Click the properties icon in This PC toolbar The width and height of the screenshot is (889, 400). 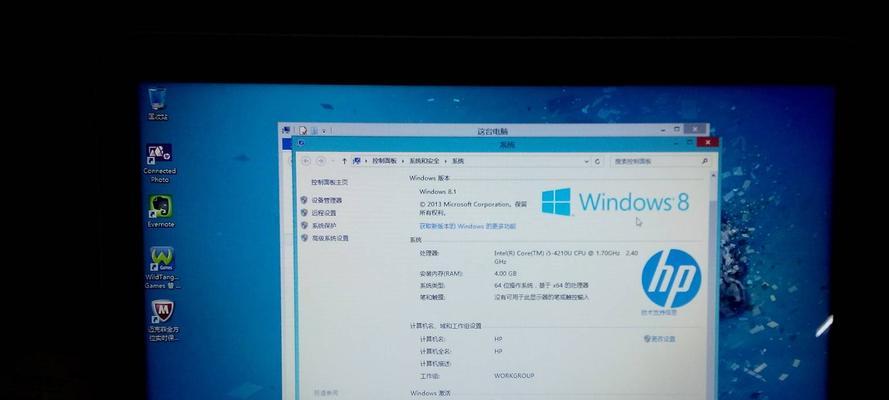[x=303, y=130]
